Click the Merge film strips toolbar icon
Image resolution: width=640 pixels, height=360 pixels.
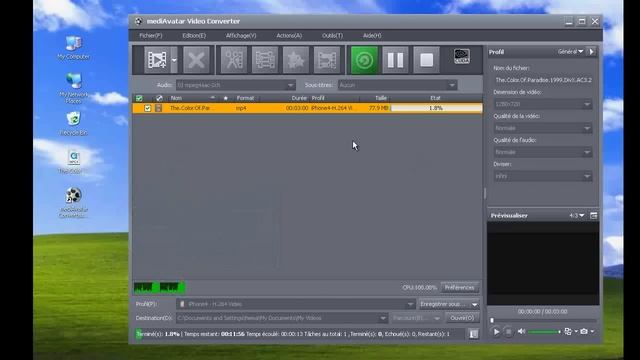[265, 60]
